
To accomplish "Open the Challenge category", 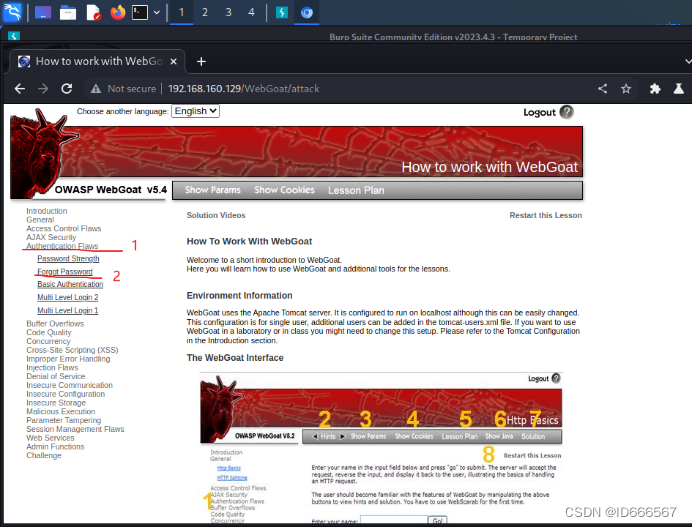I will point(44,455).
